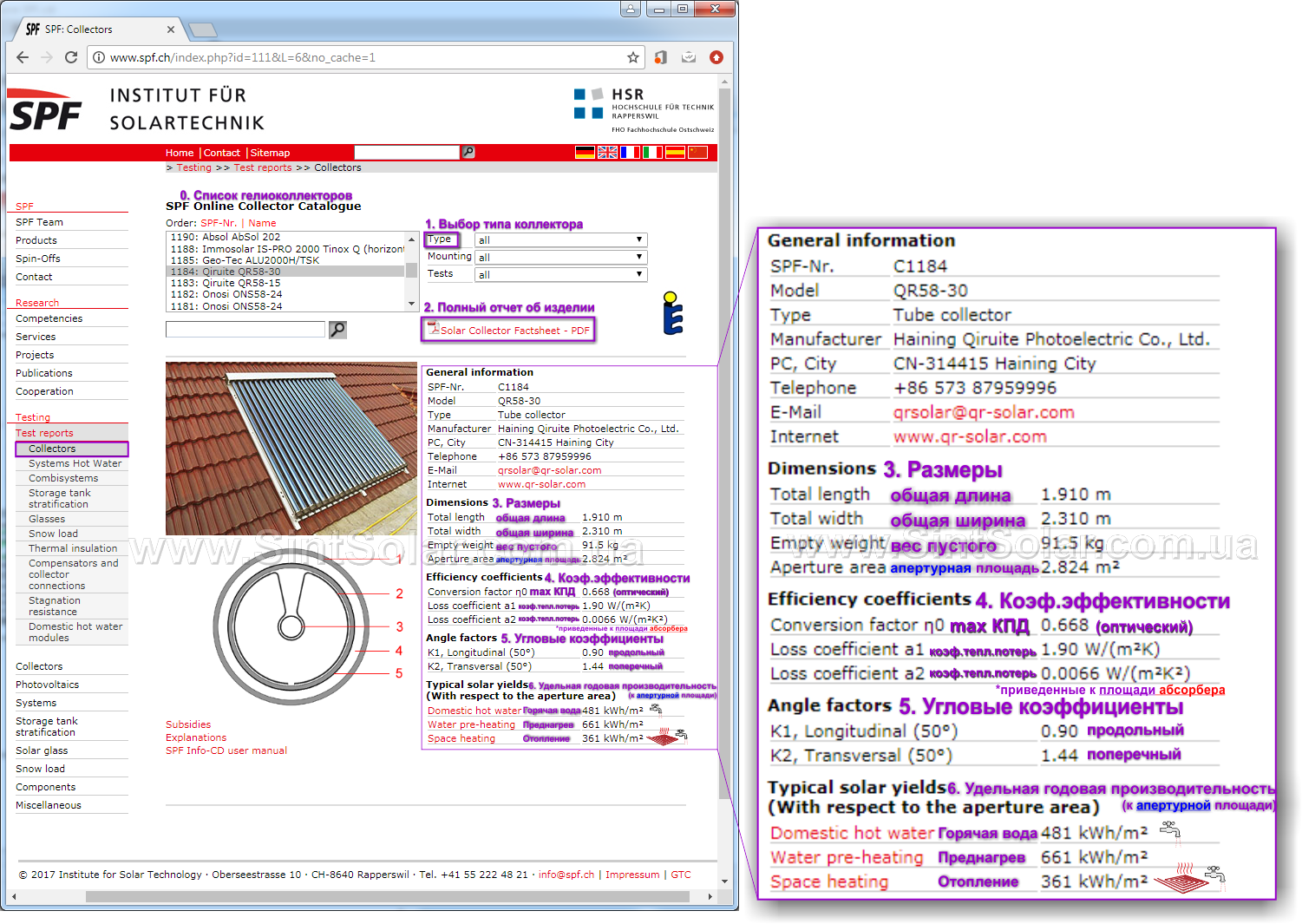This screenshot has width=1302, height=924.
Task: Click the SPF logo
Action: [x=45, y=110]
